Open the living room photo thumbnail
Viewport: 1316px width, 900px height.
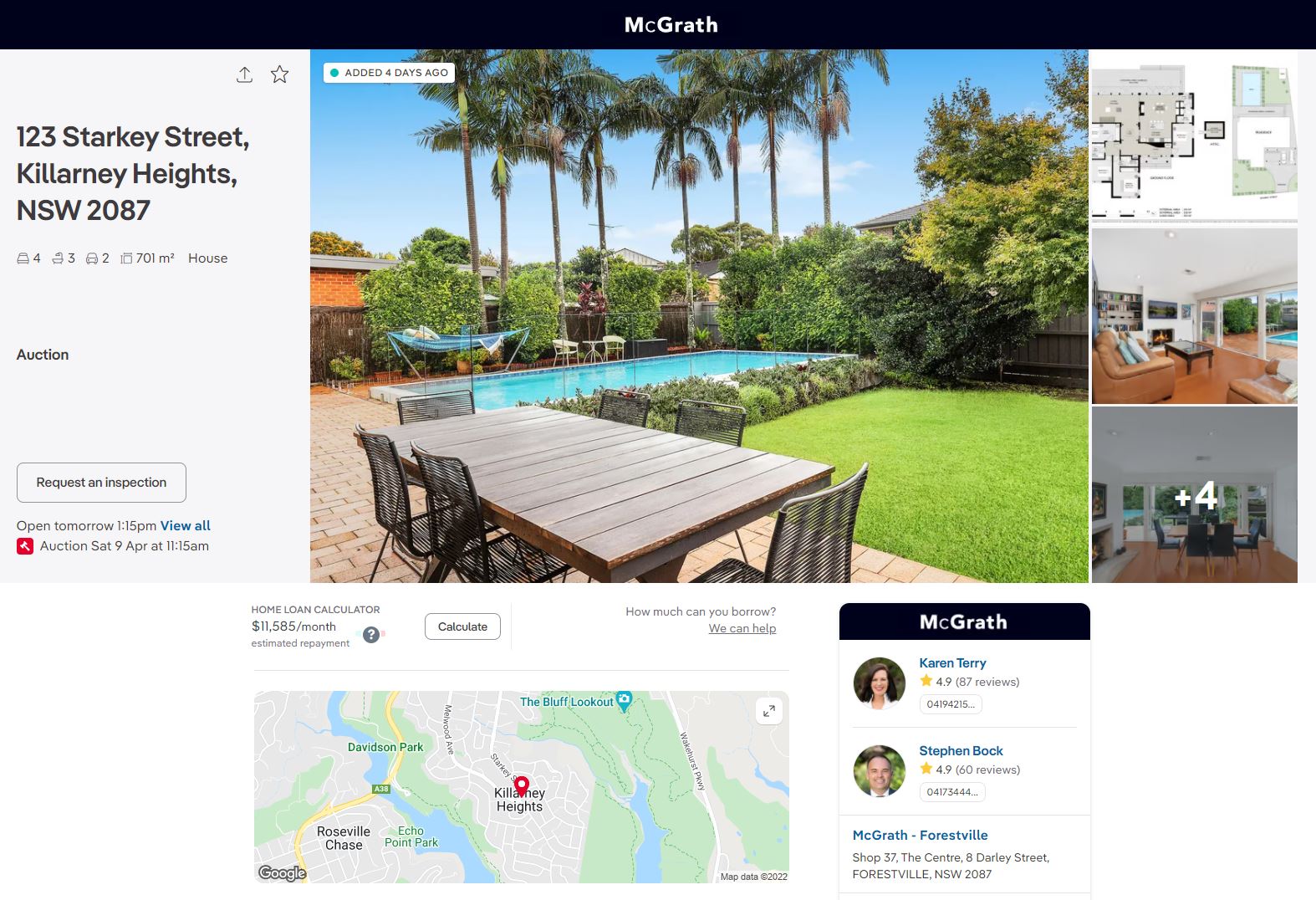[x=1194, y=316]
